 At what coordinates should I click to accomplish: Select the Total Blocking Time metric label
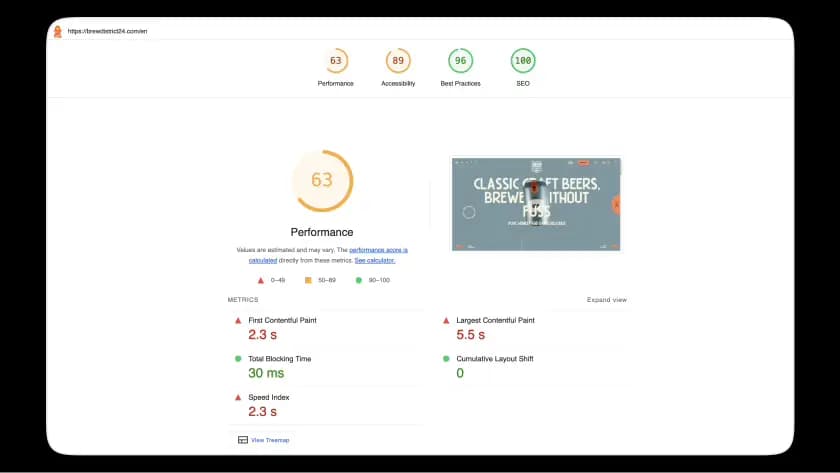click(x=280, y=359)
